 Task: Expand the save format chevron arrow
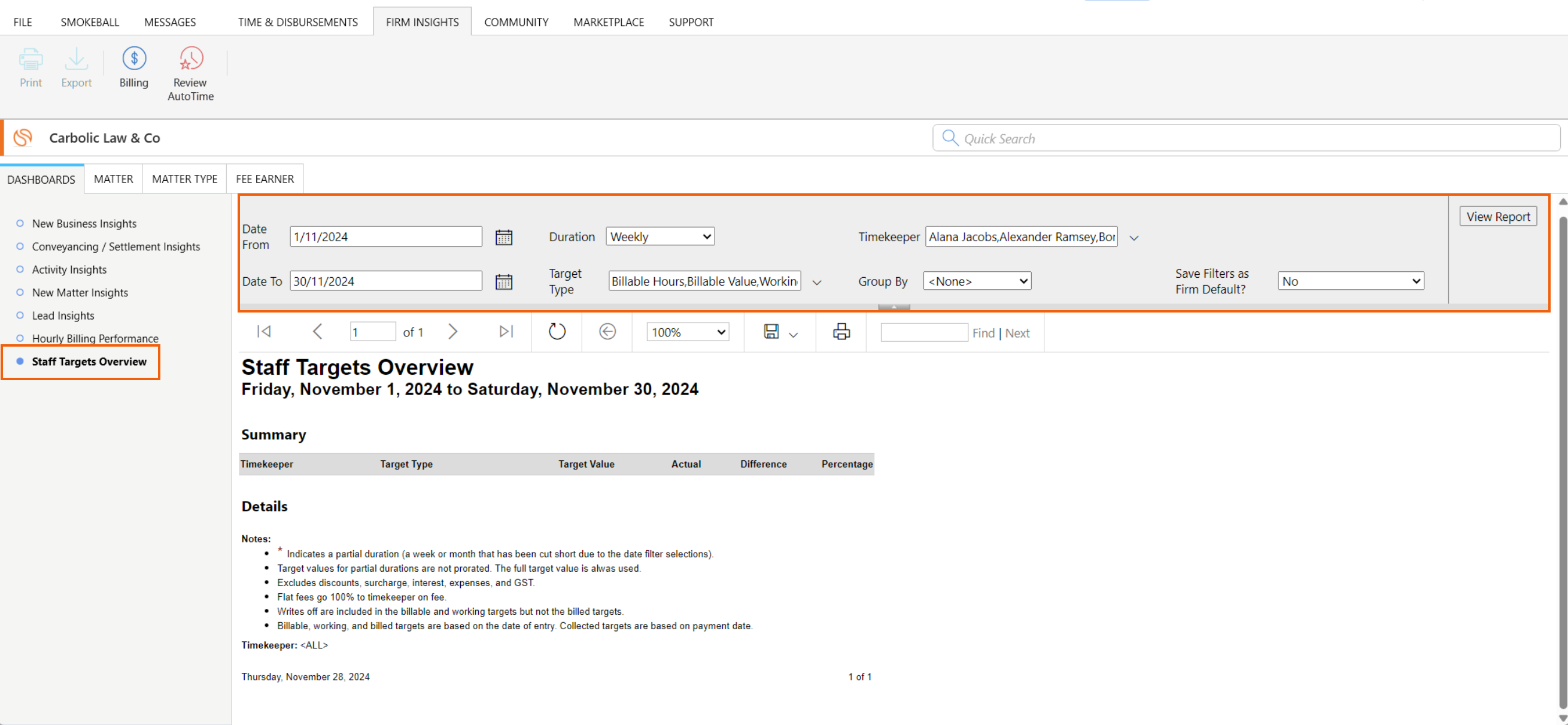coord(792,335)
